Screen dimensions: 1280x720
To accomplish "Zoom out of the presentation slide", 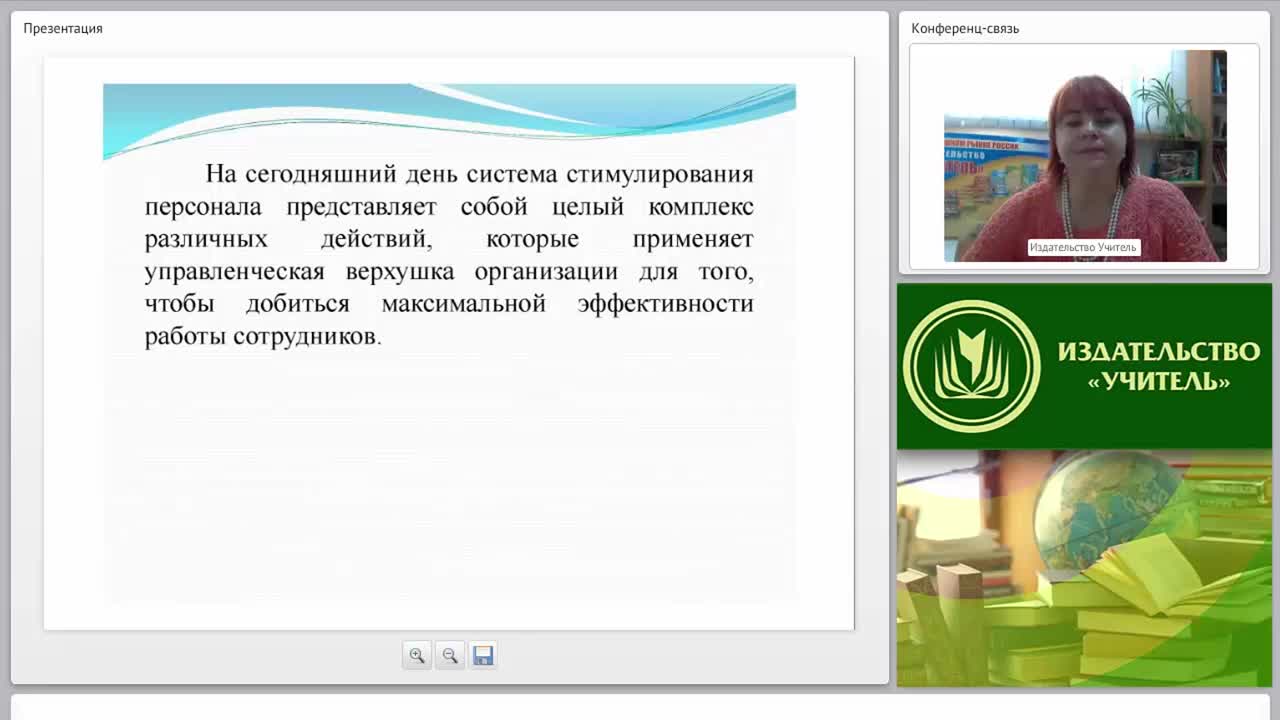I will click(x=450, y=655).
